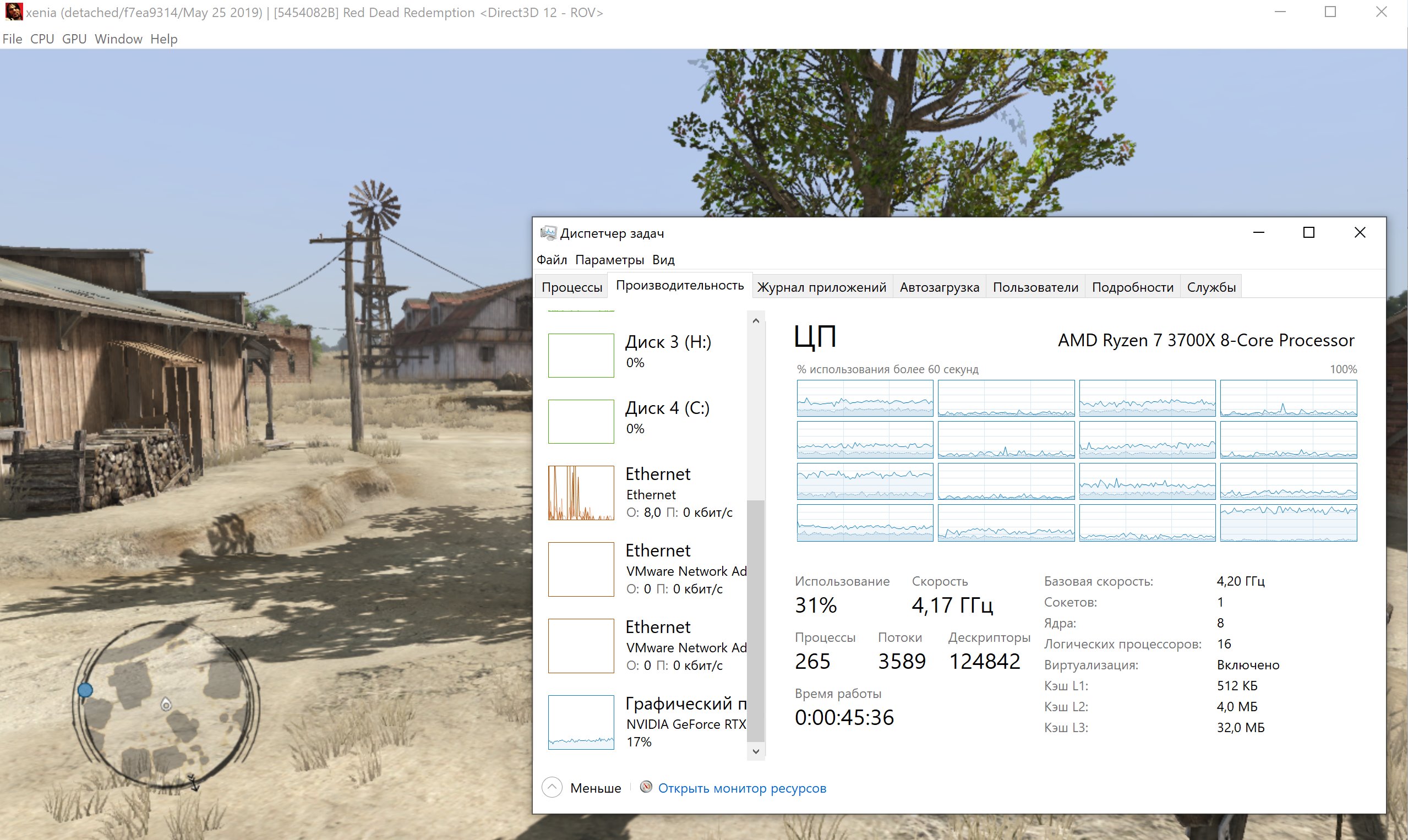Close the Диспетчер задач window
1408x840 pixels.
coord(1360,233)
